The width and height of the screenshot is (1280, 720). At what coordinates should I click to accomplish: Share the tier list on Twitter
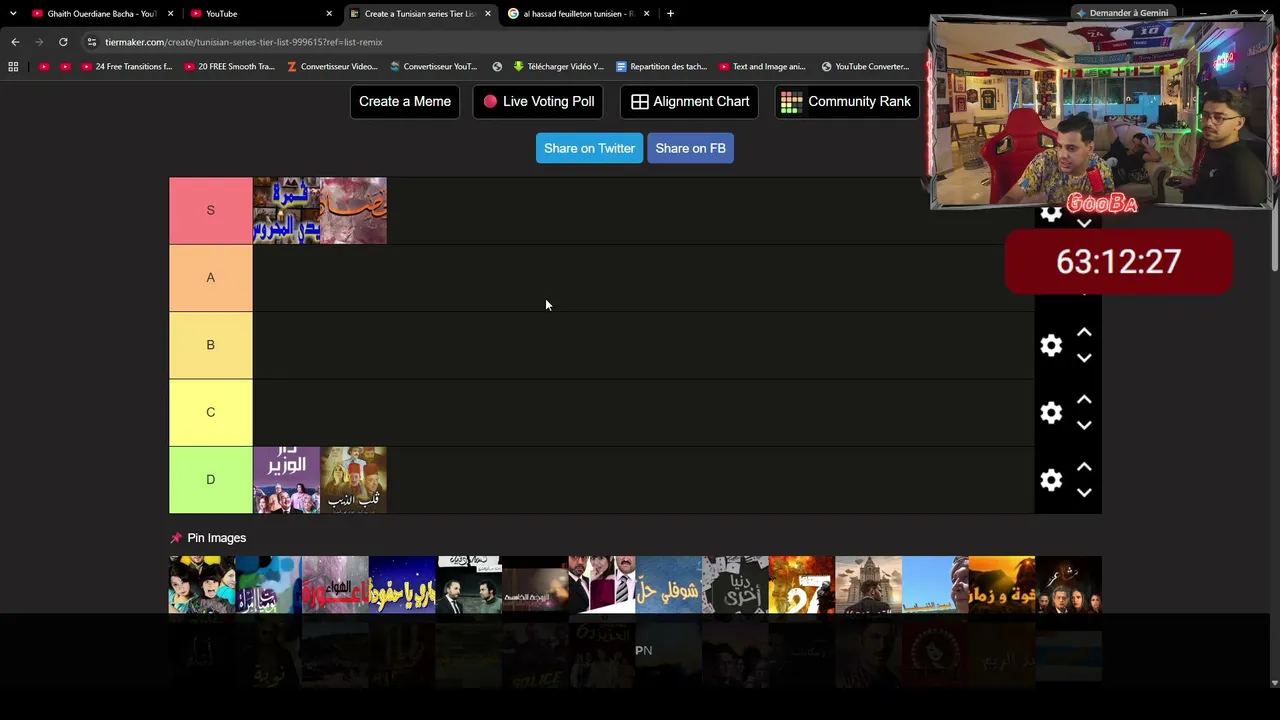pos(589,148)
